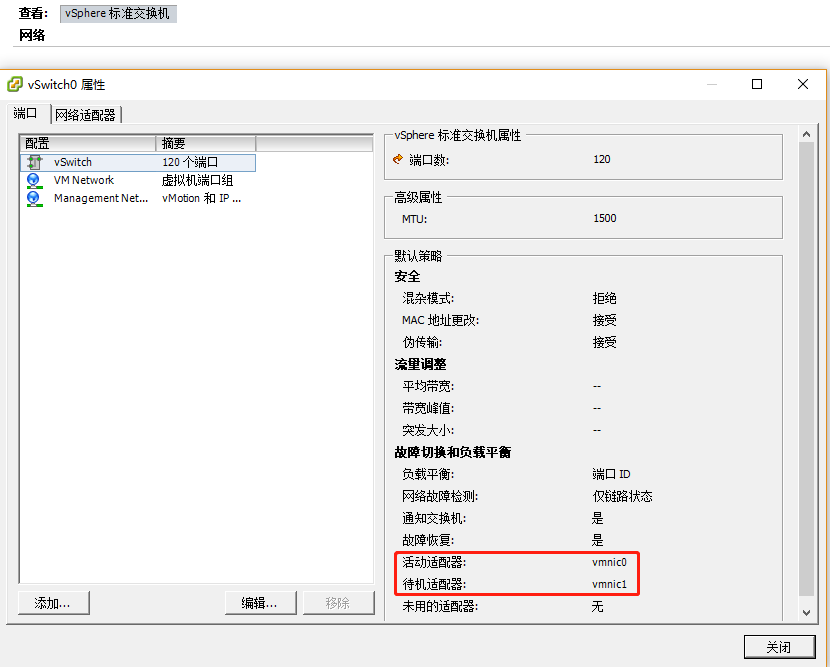Viewport: 830px width, 667px height.
Task: Click the vertical scrollbar thumb
Action: point(806,368)
